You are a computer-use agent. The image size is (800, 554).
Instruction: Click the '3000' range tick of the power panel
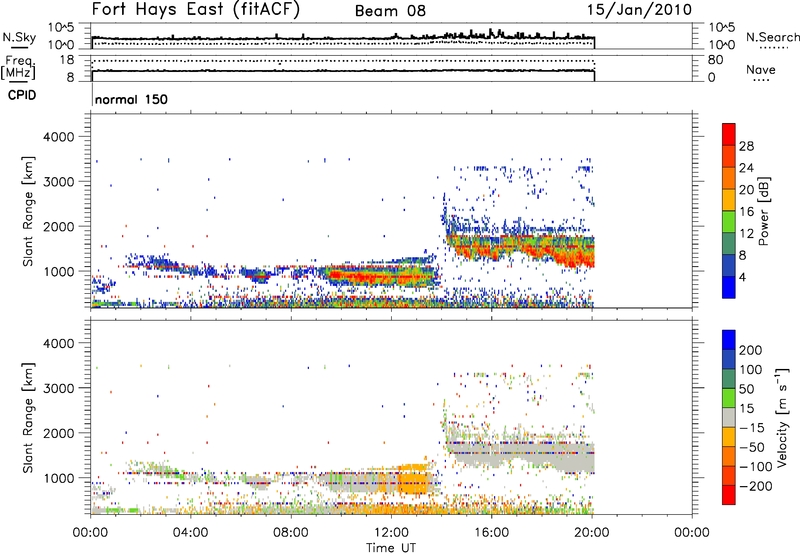(x=59, y=182)
